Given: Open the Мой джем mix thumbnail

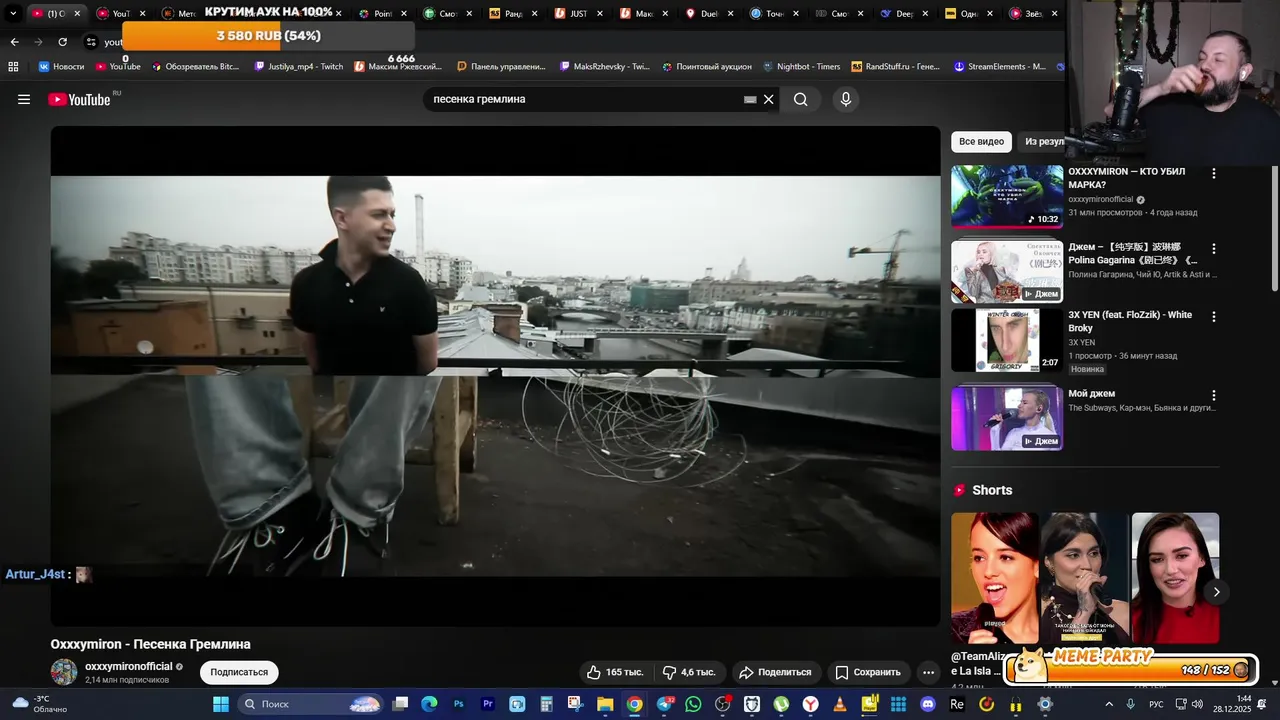Looking at the screenshot, I should (1007, 418).
